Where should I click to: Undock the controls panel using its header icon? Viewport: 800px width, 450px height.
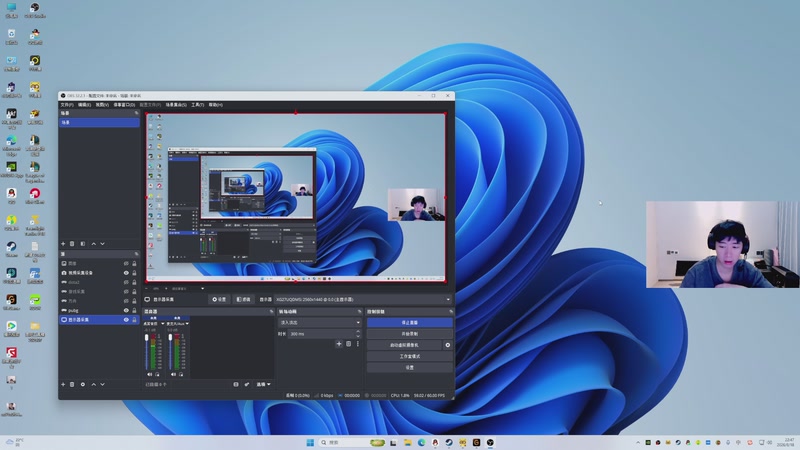pyautogui.click(x=451, y=311)
